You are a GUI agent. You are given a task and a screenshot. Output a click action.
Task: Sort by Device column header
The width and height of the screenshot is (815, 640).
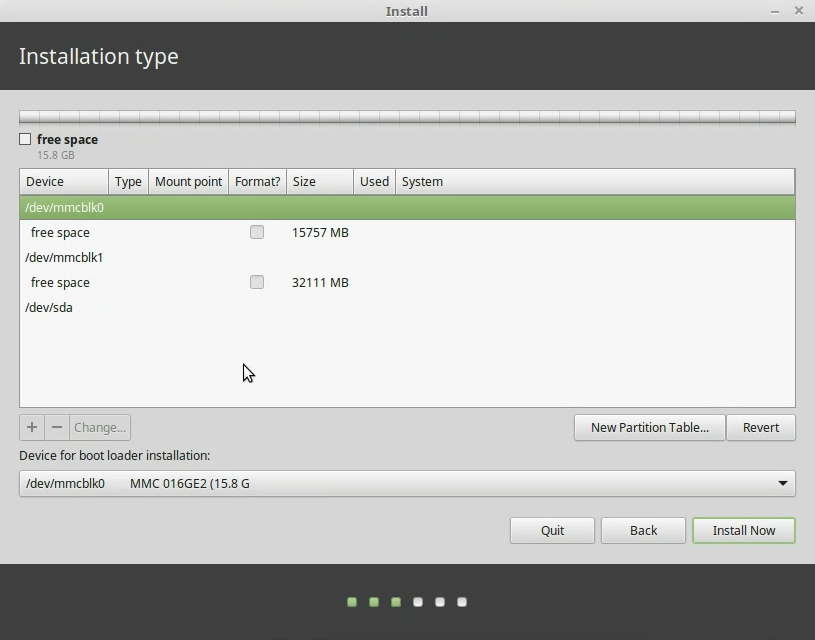click(x=64, y=182)
